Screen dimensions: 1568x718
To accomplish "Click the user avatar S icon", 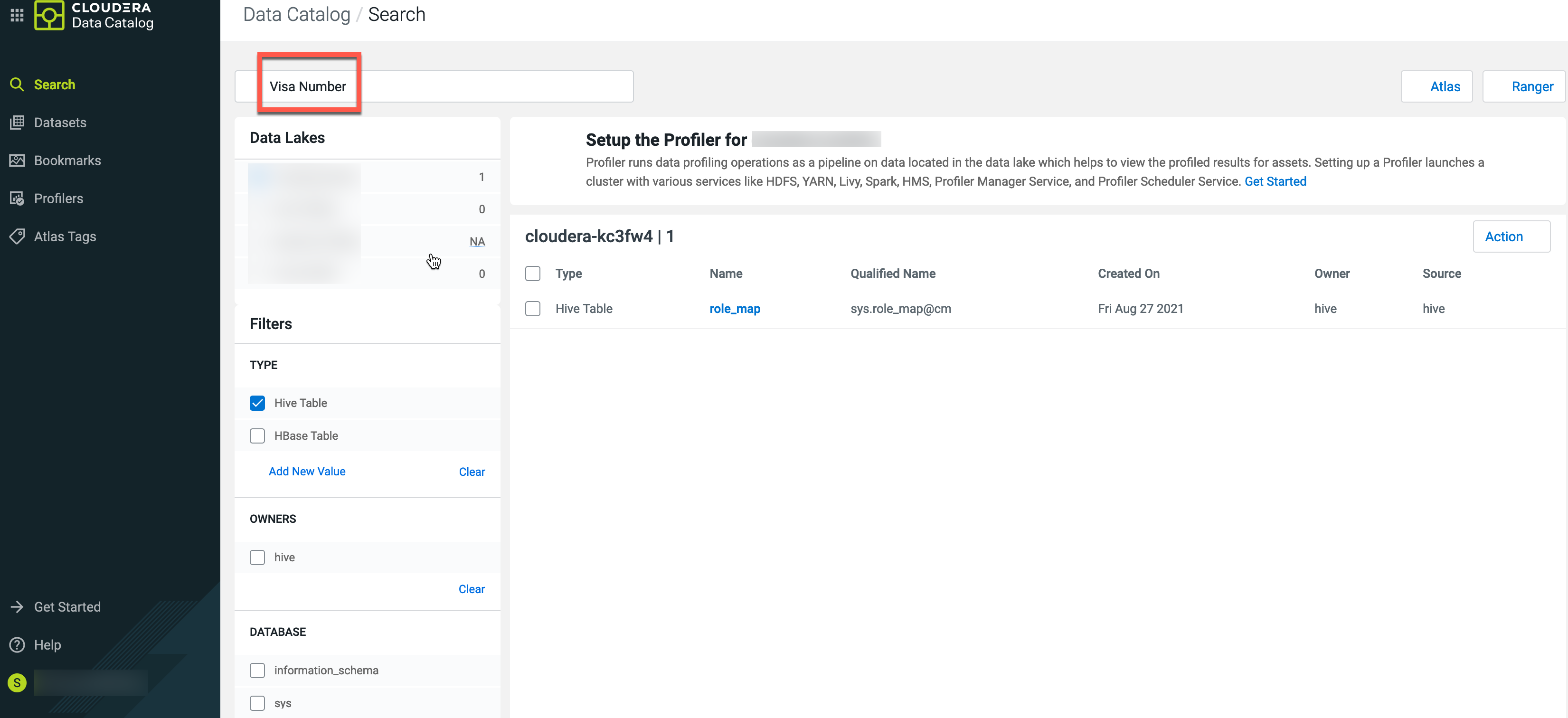I will point(17,683).
